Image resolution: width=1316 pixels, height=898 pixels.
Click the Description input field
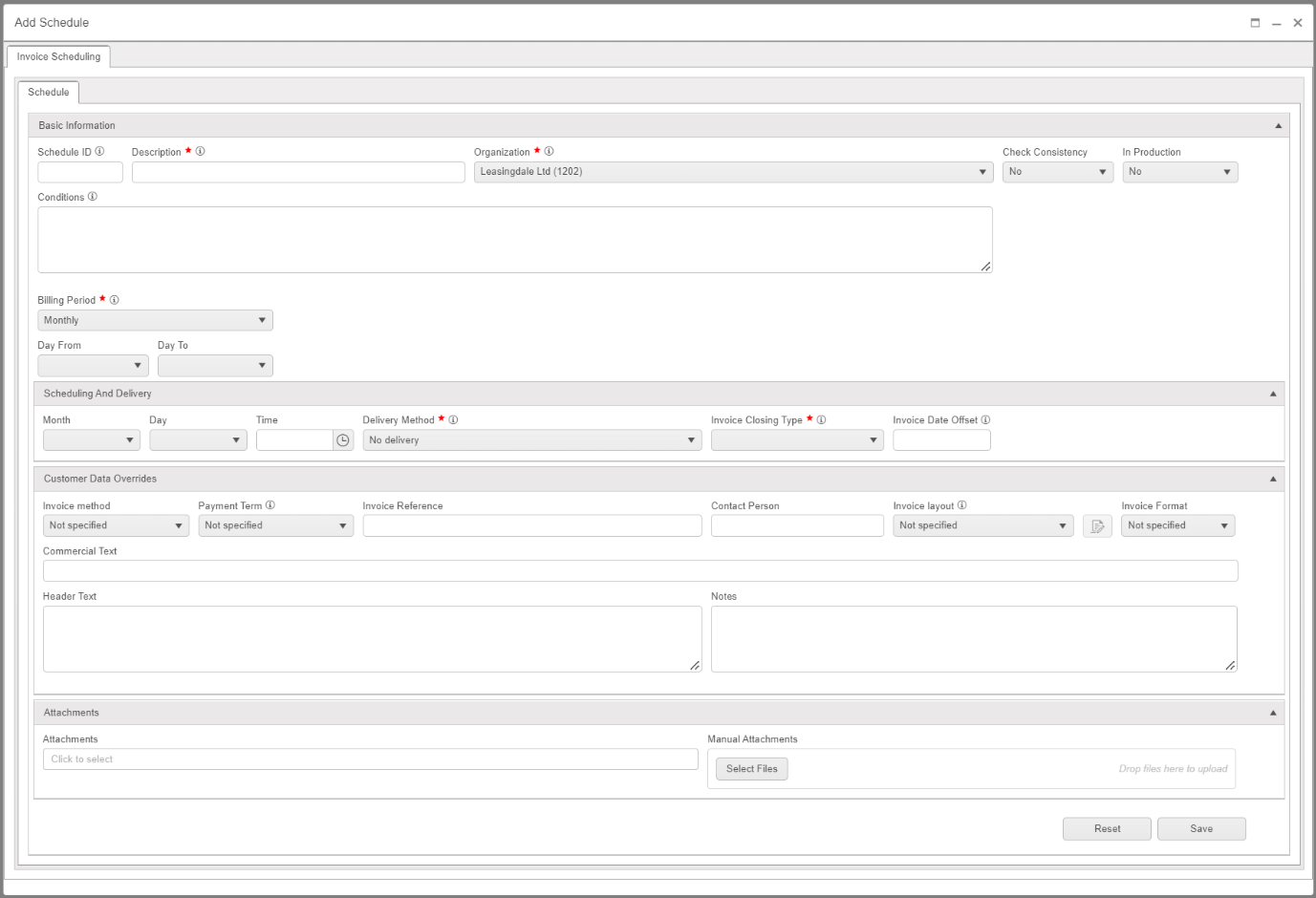(x=298, y=172)
